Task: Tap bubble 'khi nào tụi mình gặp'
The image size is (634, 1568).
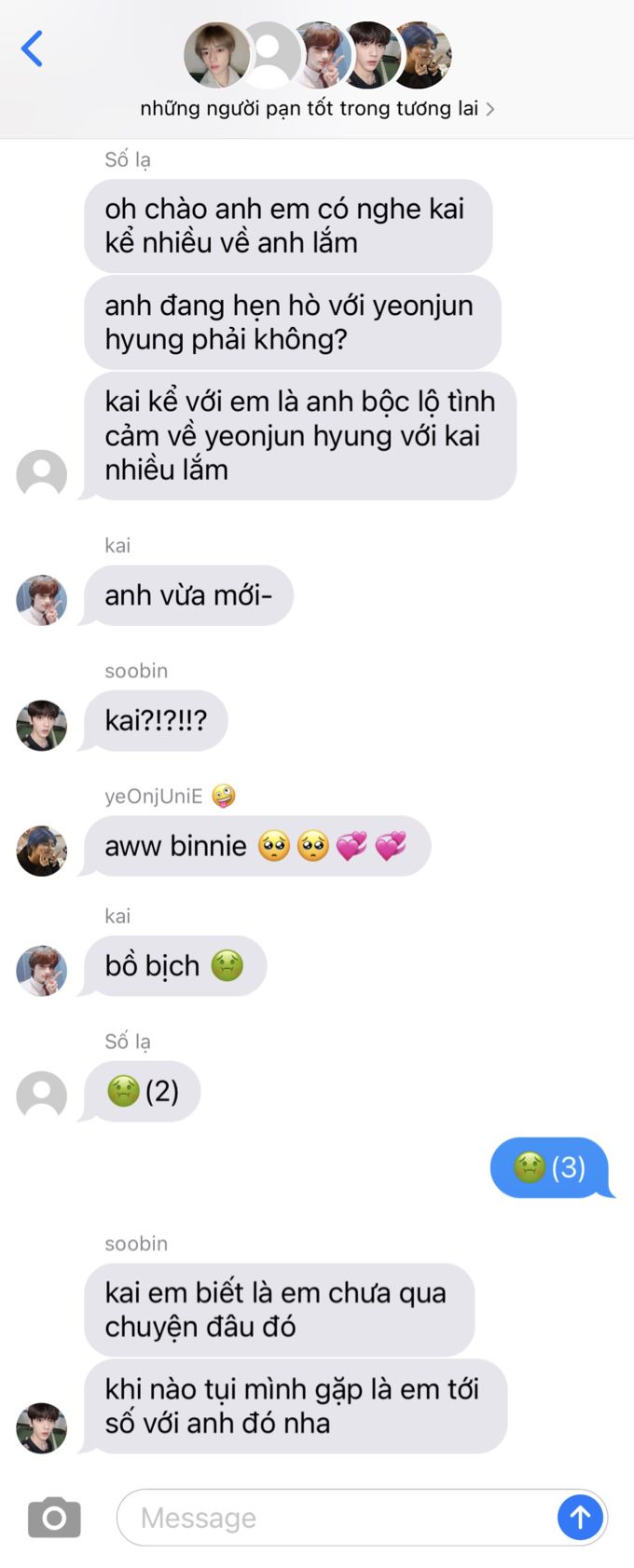Action: click(x=296, y=1407)
